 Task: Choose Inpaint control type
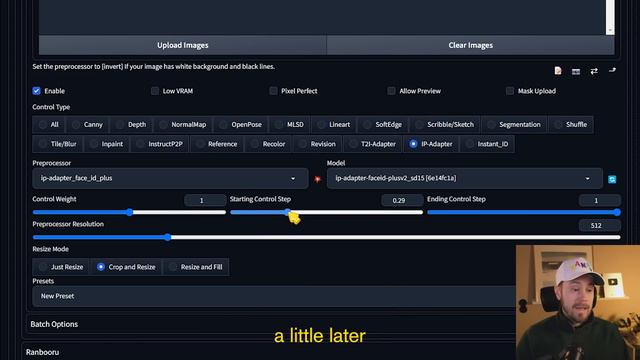coord(107,144)
